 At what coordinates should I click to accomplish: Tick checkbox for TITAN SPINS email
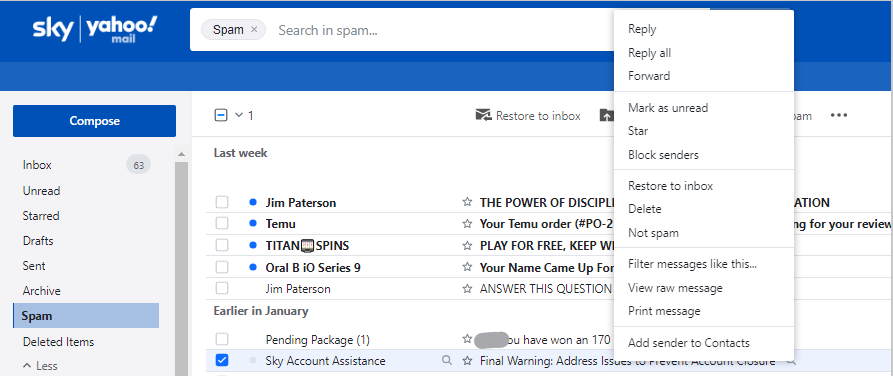(x=222, y=246)
